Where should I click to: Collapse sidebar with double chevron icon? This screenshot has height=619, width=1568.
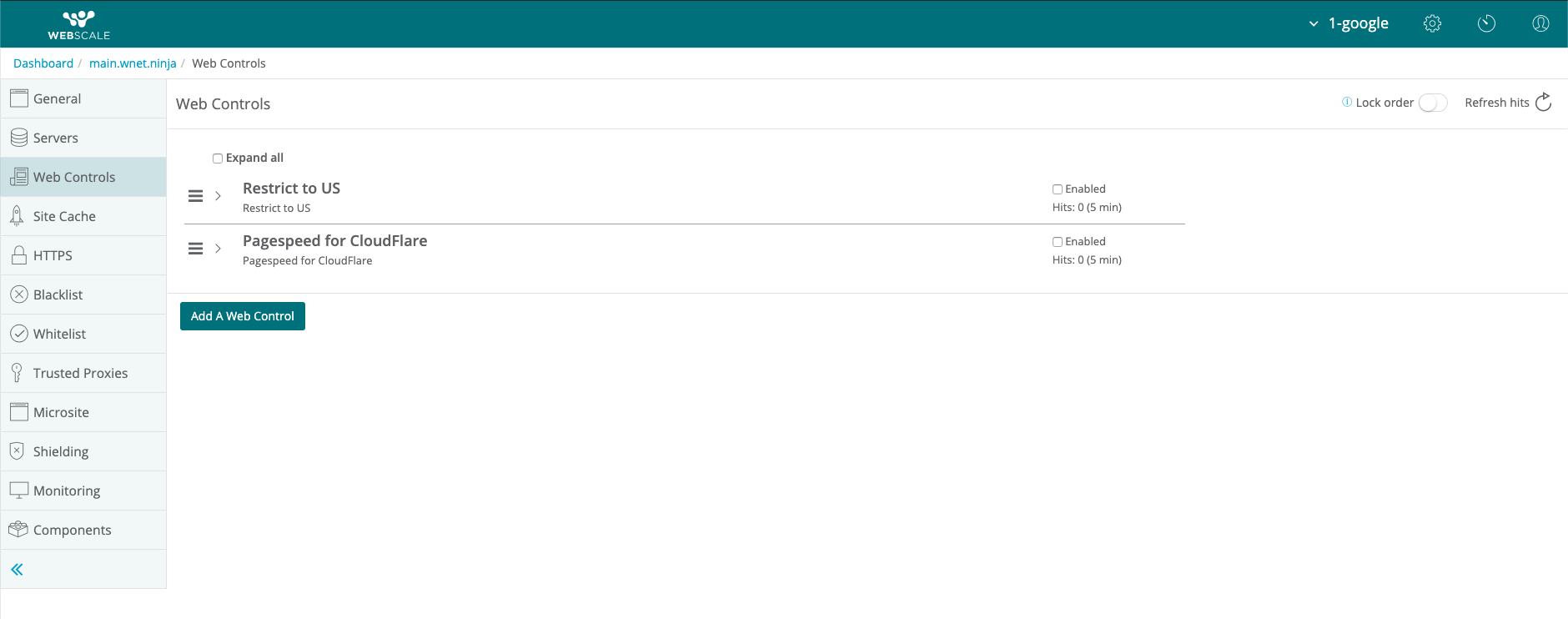coord(17,569)
